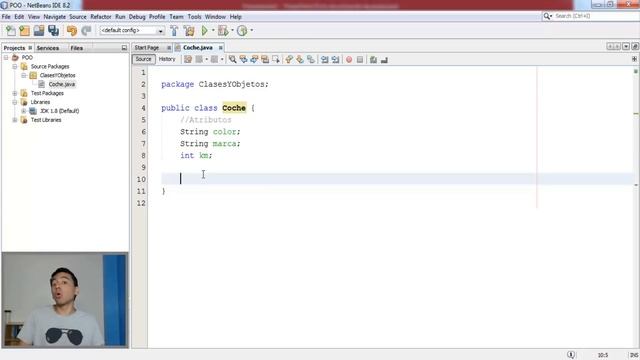Click the Stop Macro Recording icon
640x360 pixels.
point(360,60)
